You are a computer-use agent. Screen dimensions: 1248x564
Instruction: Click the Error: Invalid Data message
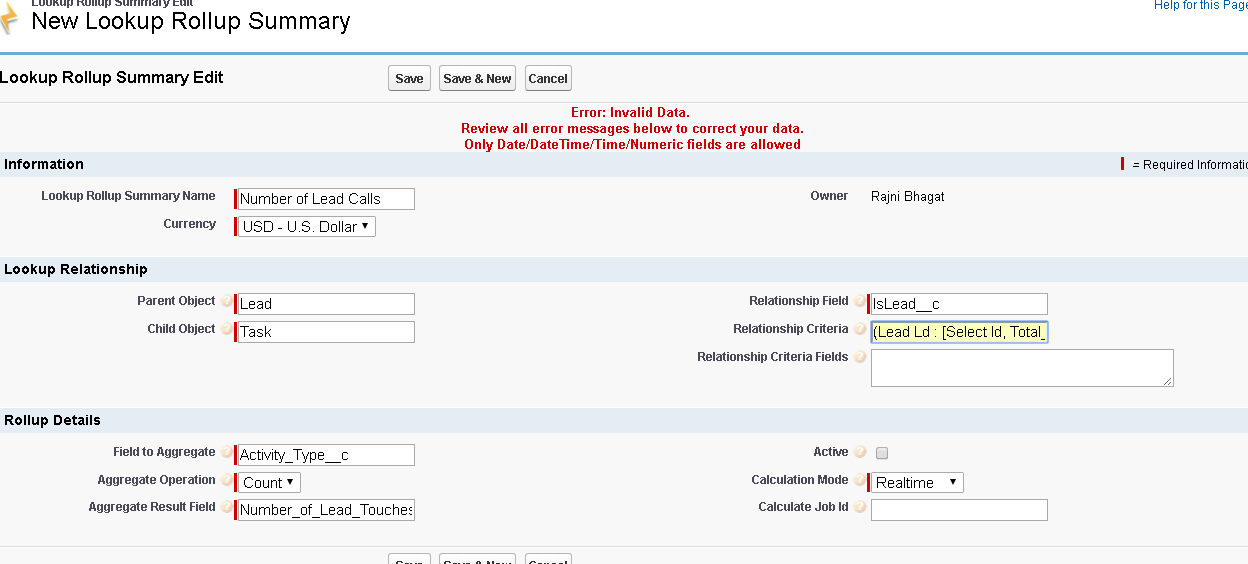pyautogui.click(x=630, y=112)
